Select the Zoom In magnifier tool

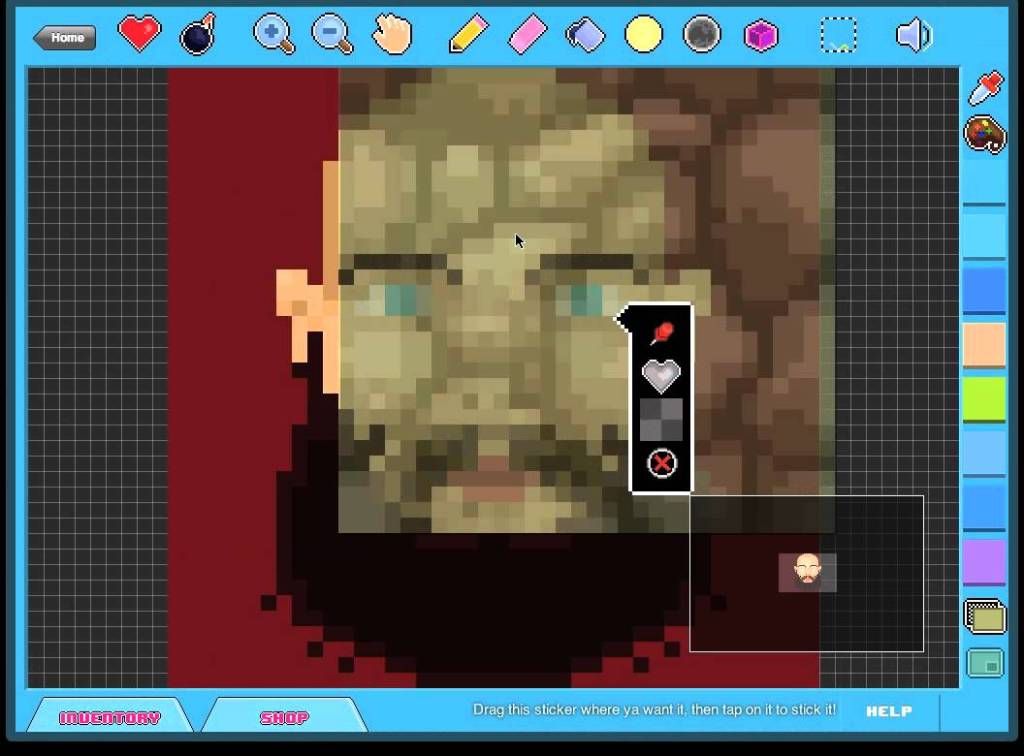(x=273, y=33)
